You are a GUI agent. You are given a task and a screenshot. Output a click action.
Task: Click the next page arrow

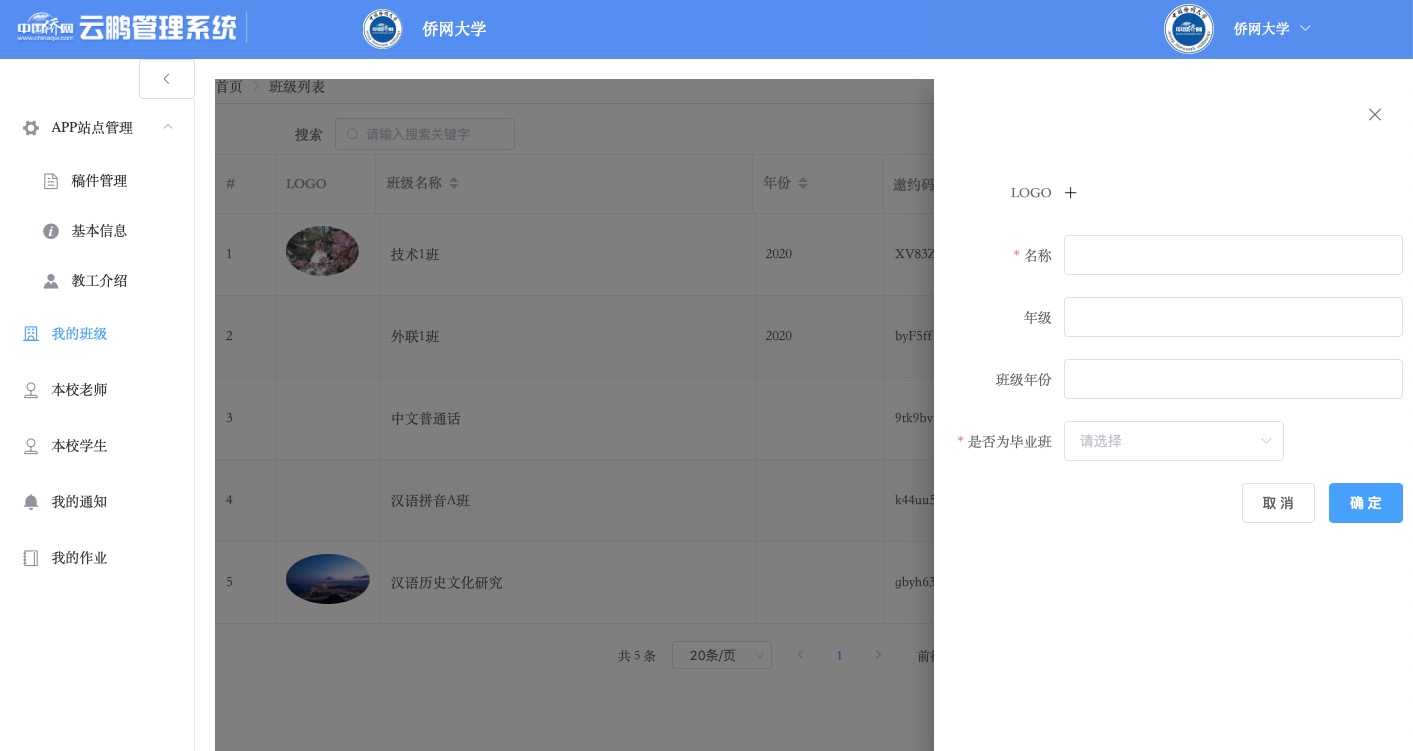coord(878,655)
